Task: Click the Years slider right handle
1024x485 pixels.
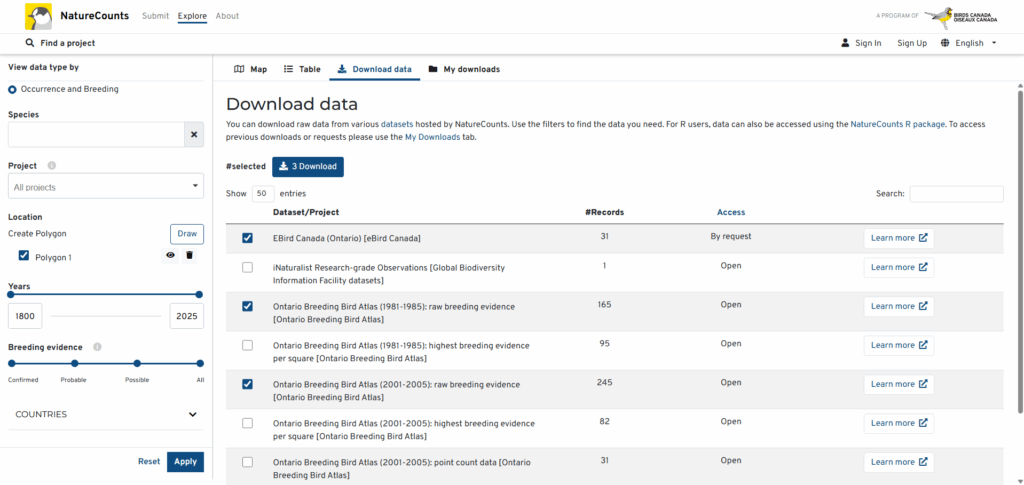Action: (x=199, y=295)
